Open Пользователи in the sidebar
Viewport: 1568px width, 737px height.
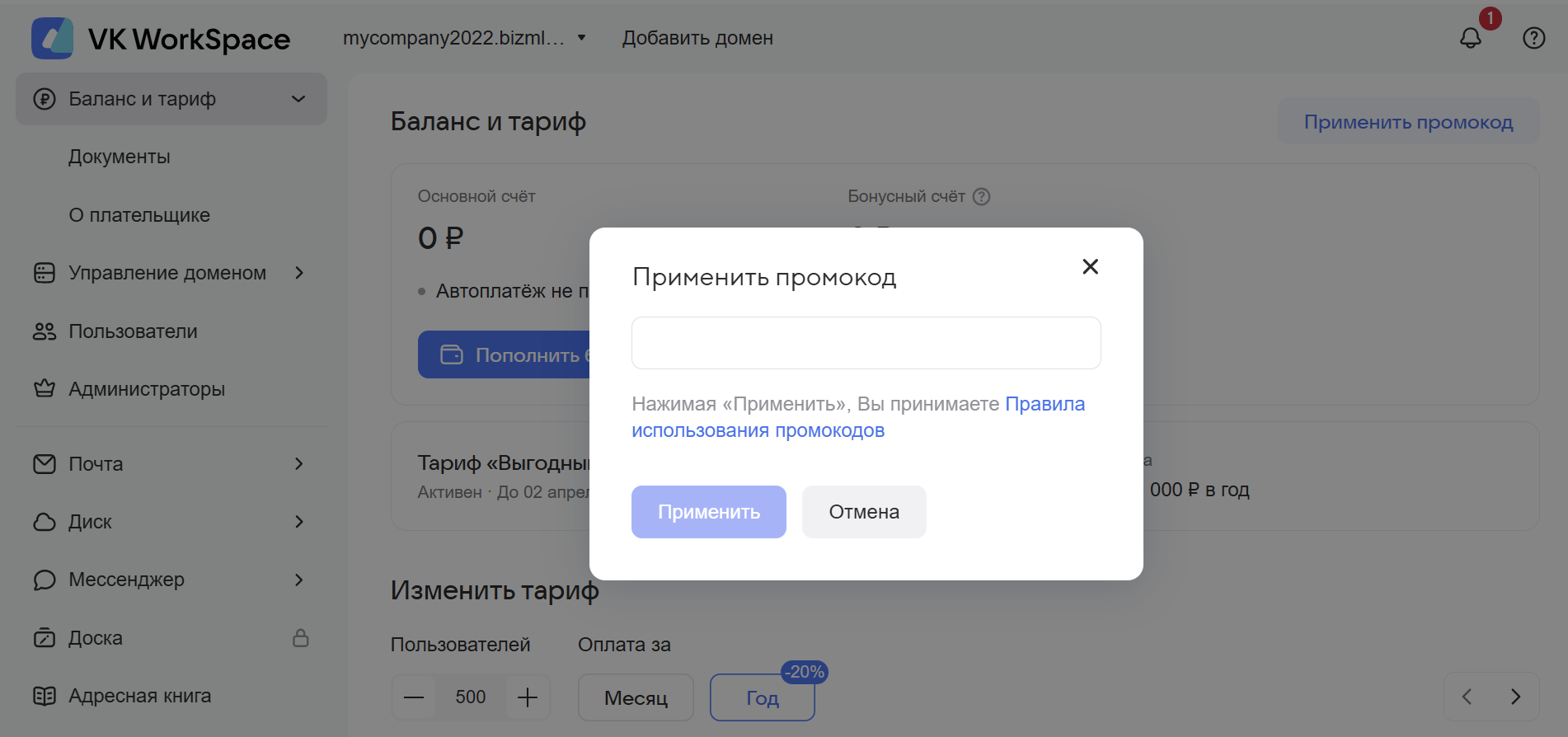pos(133,331)
